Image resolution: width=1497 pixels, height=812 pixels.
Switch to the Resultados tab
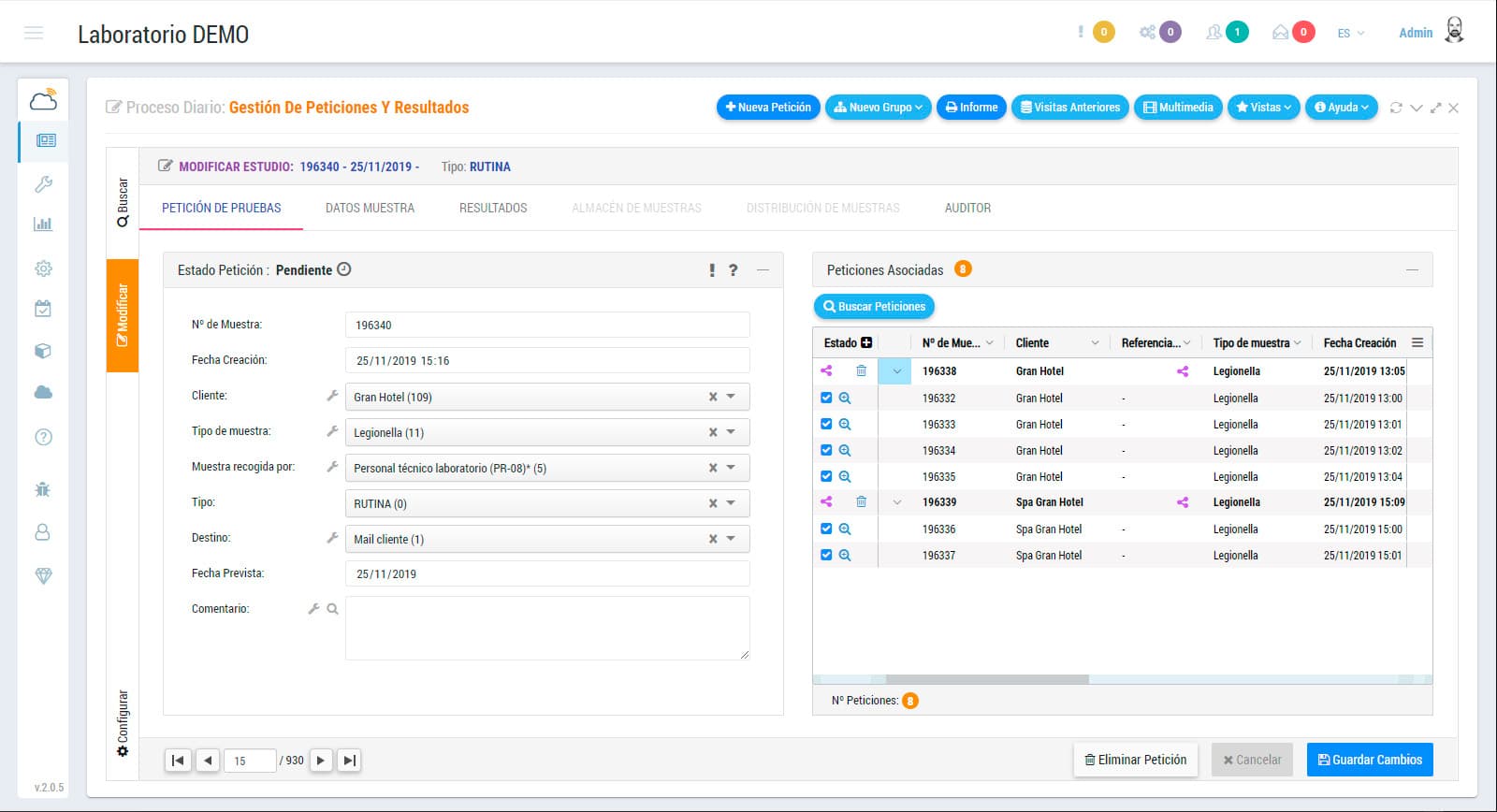pyautogui.click(x=493, y=208)
